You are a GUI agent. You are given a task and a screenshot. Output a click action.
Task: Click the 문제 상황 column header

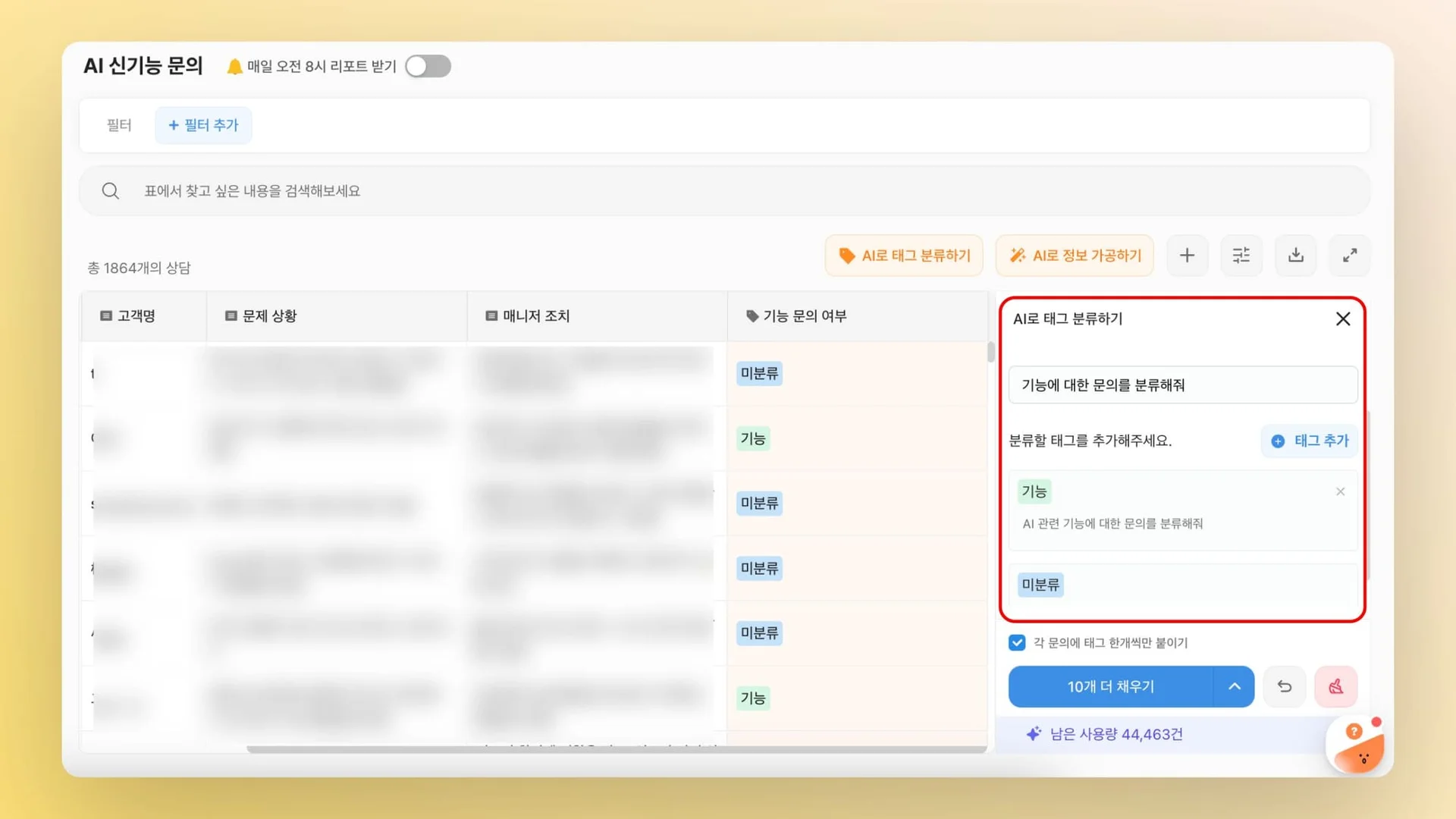(269, 316)
